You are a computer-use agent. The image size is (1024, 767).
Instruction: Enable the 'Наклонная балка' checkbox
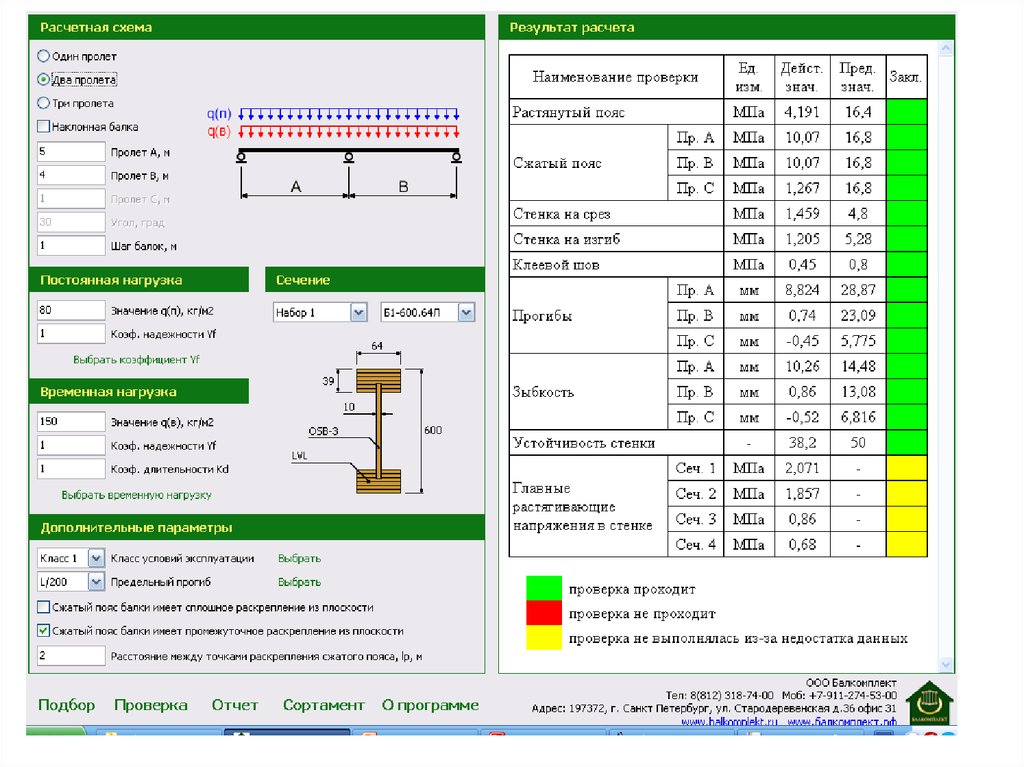click(x=43, y=127)
